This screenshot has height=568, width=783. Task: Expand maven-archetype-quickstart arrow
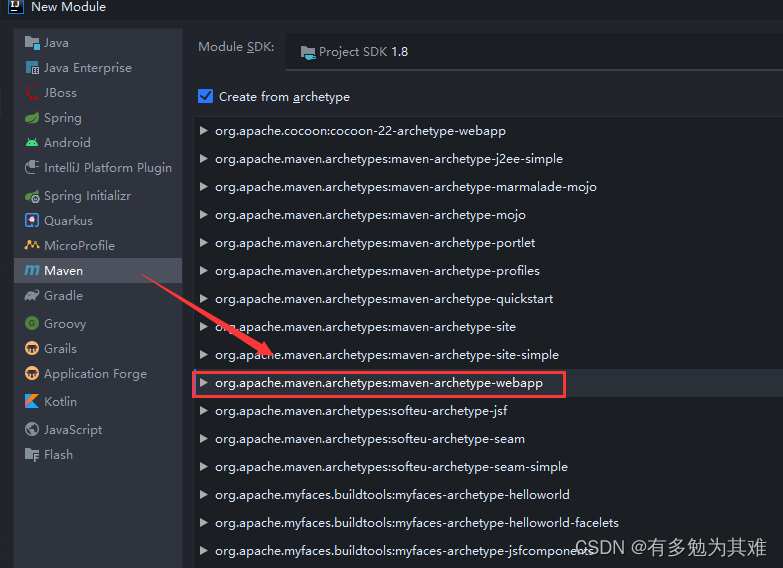204,299
